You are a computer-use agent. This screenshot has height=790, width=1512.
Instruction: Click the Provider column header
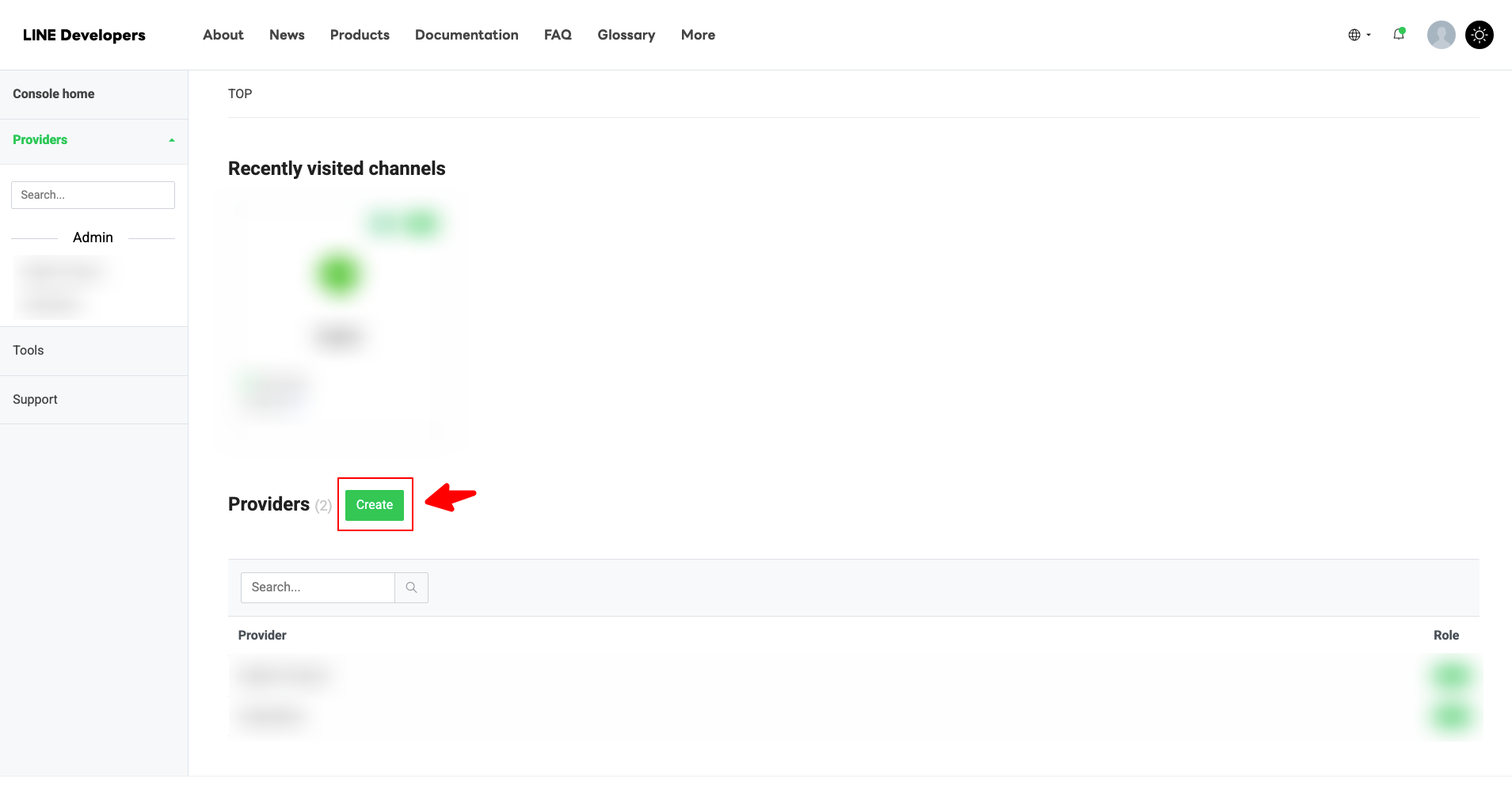[262, 636]
